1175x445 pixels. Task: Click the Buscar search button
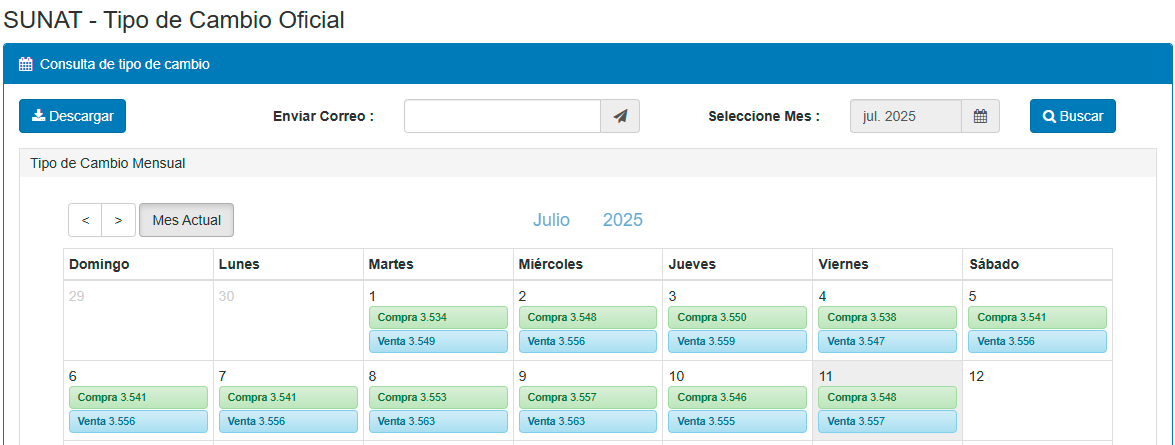[x=1072, y=116]
